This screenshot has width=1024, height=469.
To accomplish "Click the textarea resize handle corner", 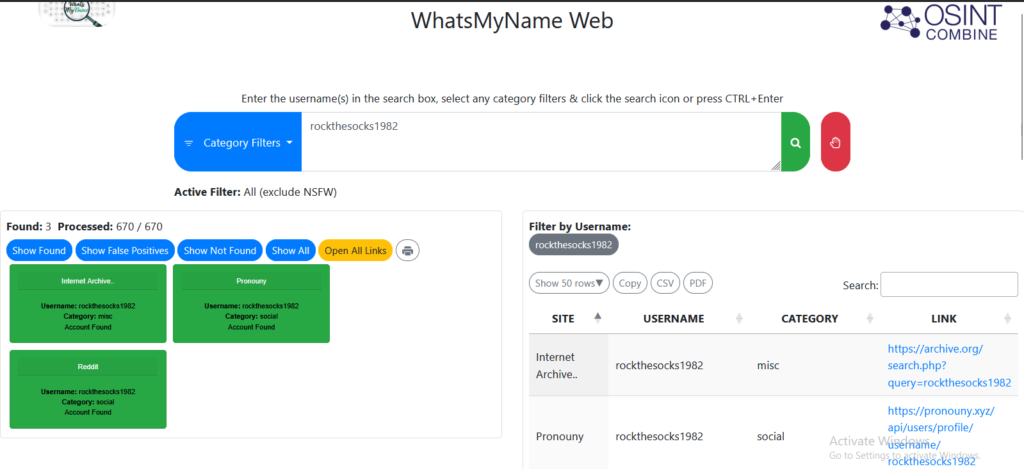I will point(775,166).
